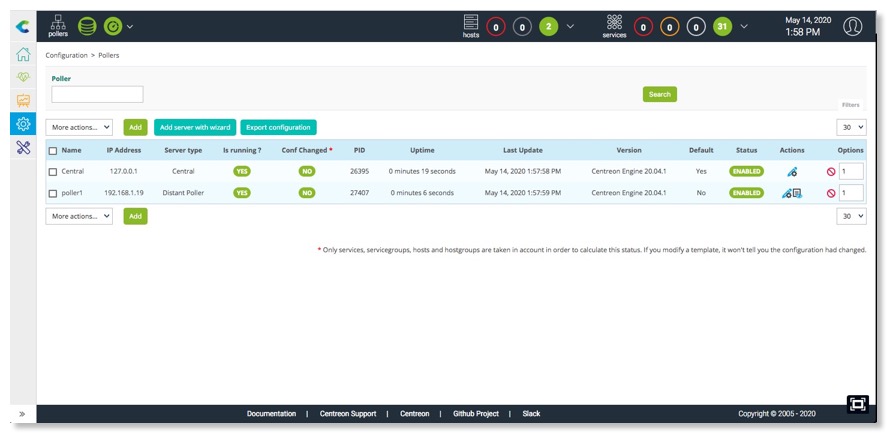This screenshot has height=433, width=887.
Task: Open the top More actions dropdown
Action: (x=79, y=127)
